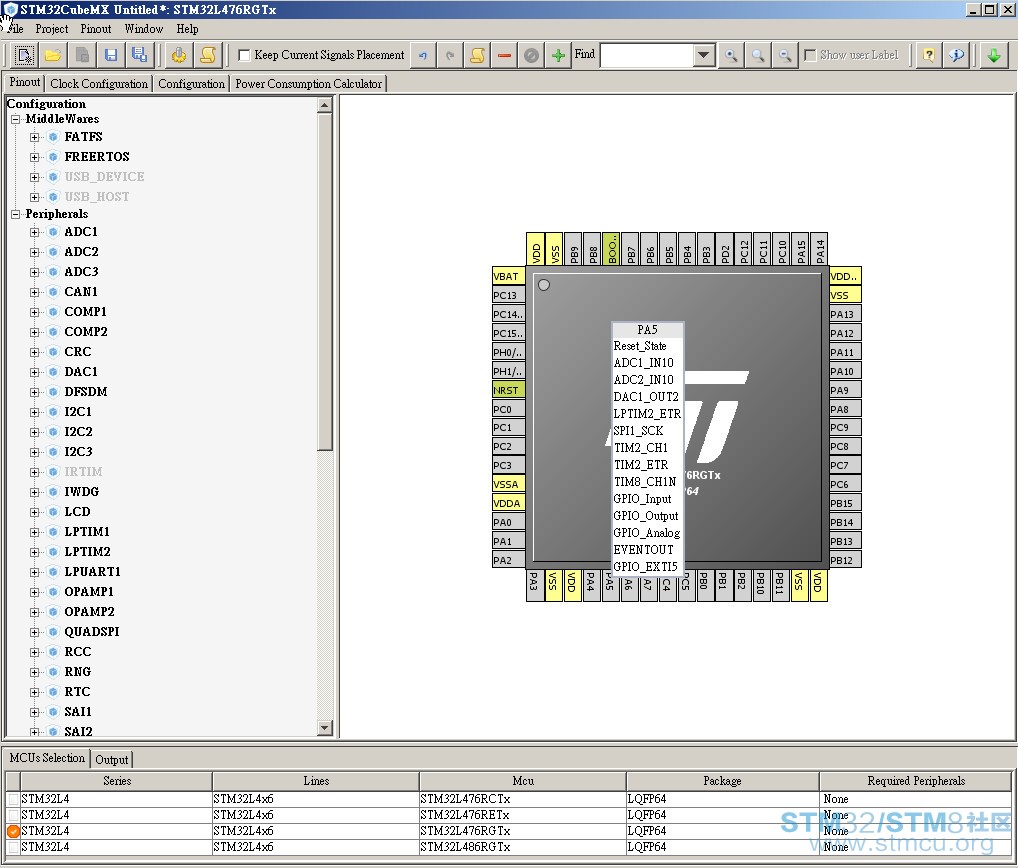This screenshot has width=1018, height=868.
Task: Click the scroll icon beside the Redo arrow
Action: click(x=477, y=55)
